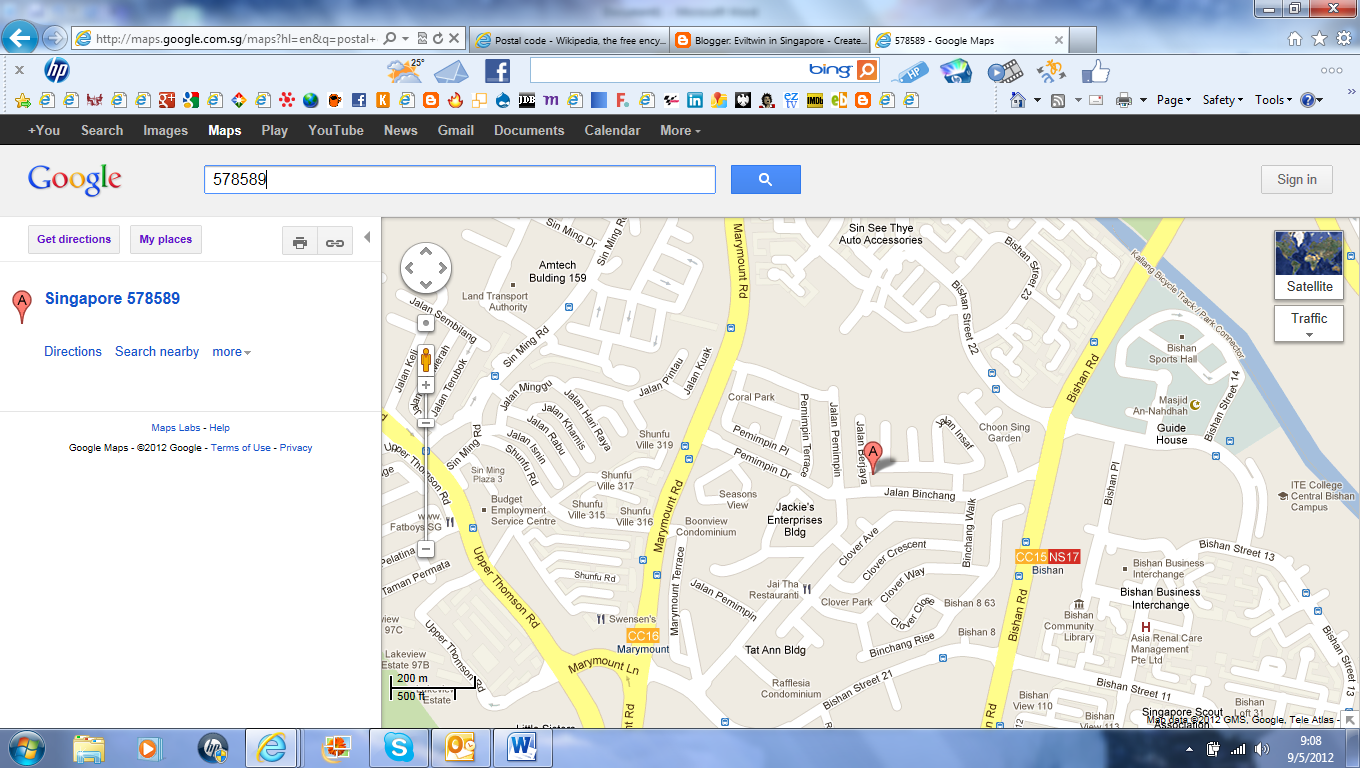Open the Tools menu in the browser
The image size is (1360, 768).
click(1272, 100)
